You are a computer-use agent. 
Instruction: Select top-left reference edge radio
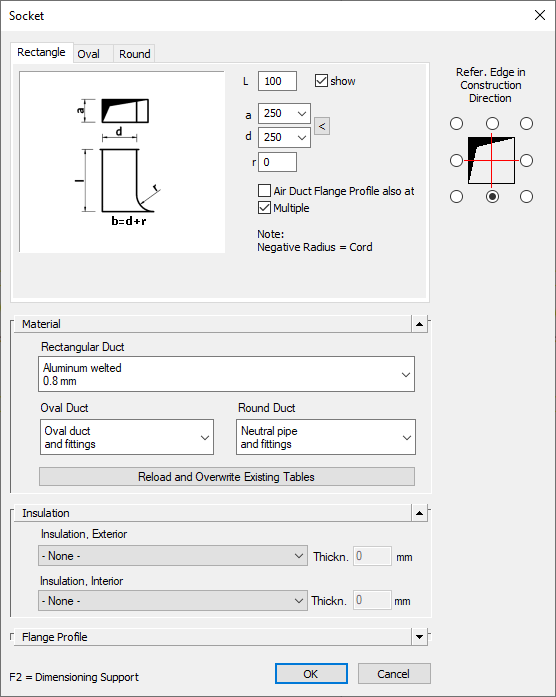[456, 124]
